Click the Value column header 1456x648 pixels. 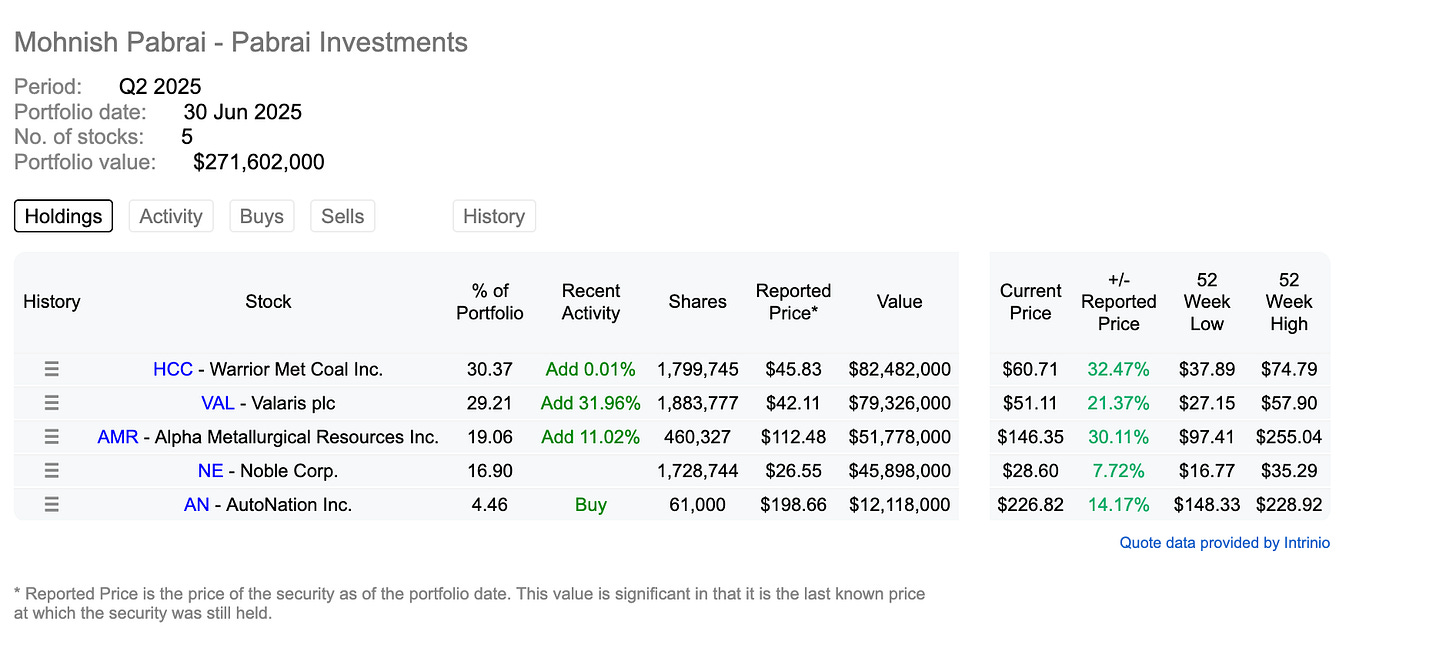click(899, 302)
